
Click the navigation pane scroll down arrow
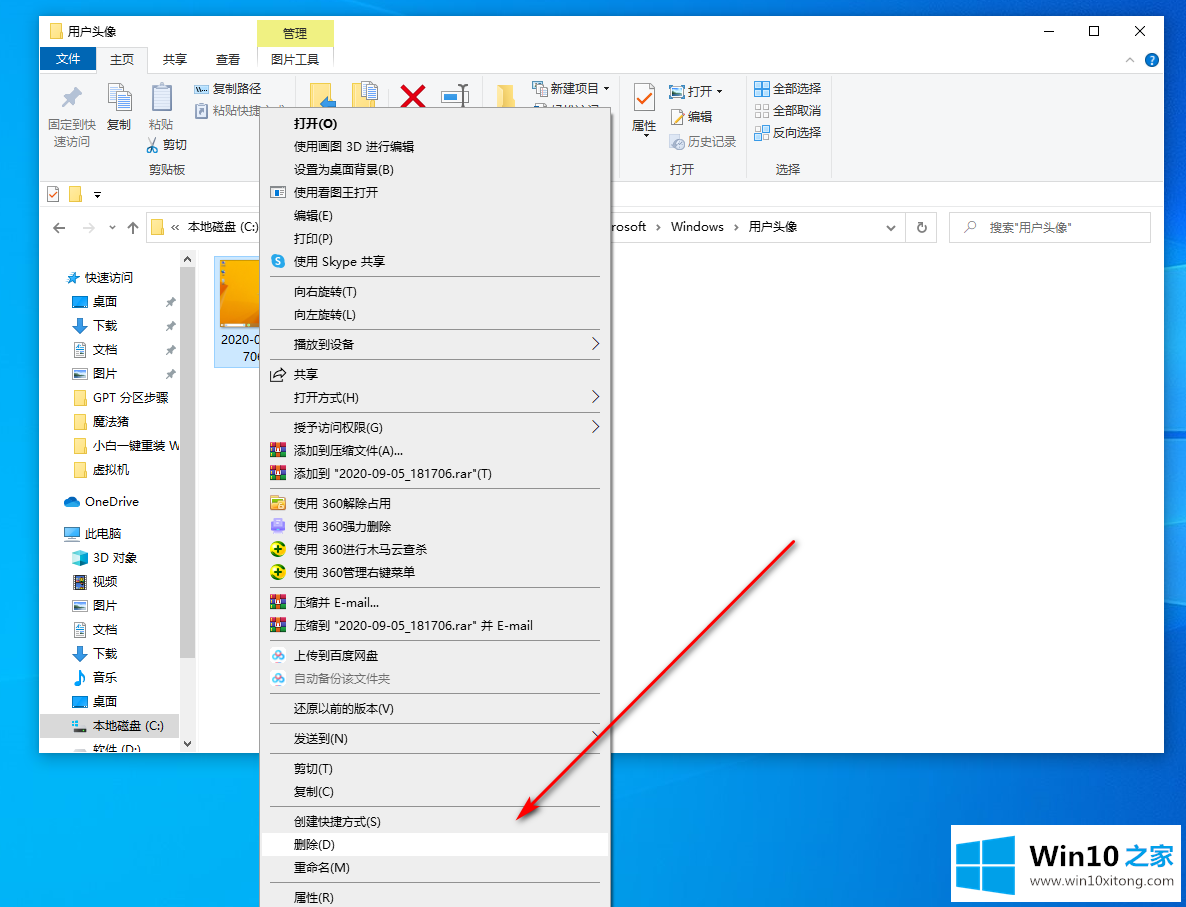(188, 744)
